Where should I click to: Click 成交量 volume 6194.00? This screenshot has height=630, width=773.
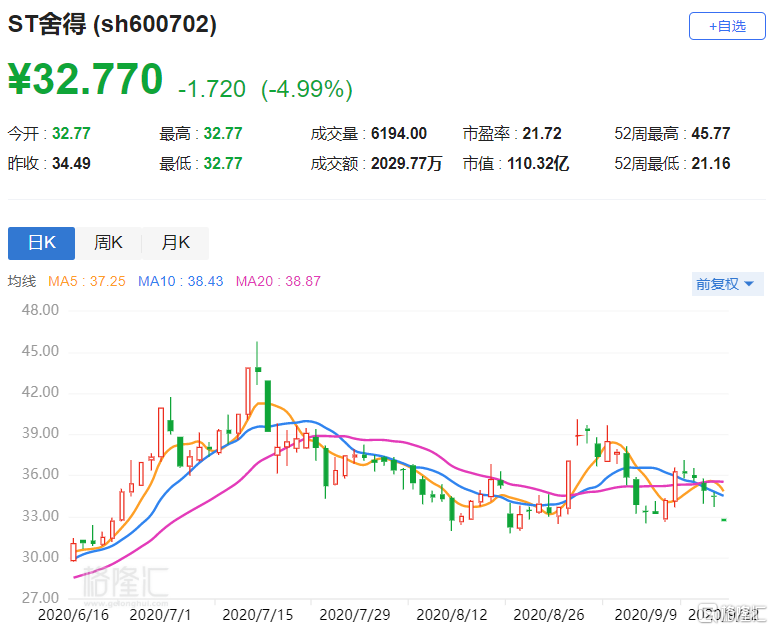point(399,134)
